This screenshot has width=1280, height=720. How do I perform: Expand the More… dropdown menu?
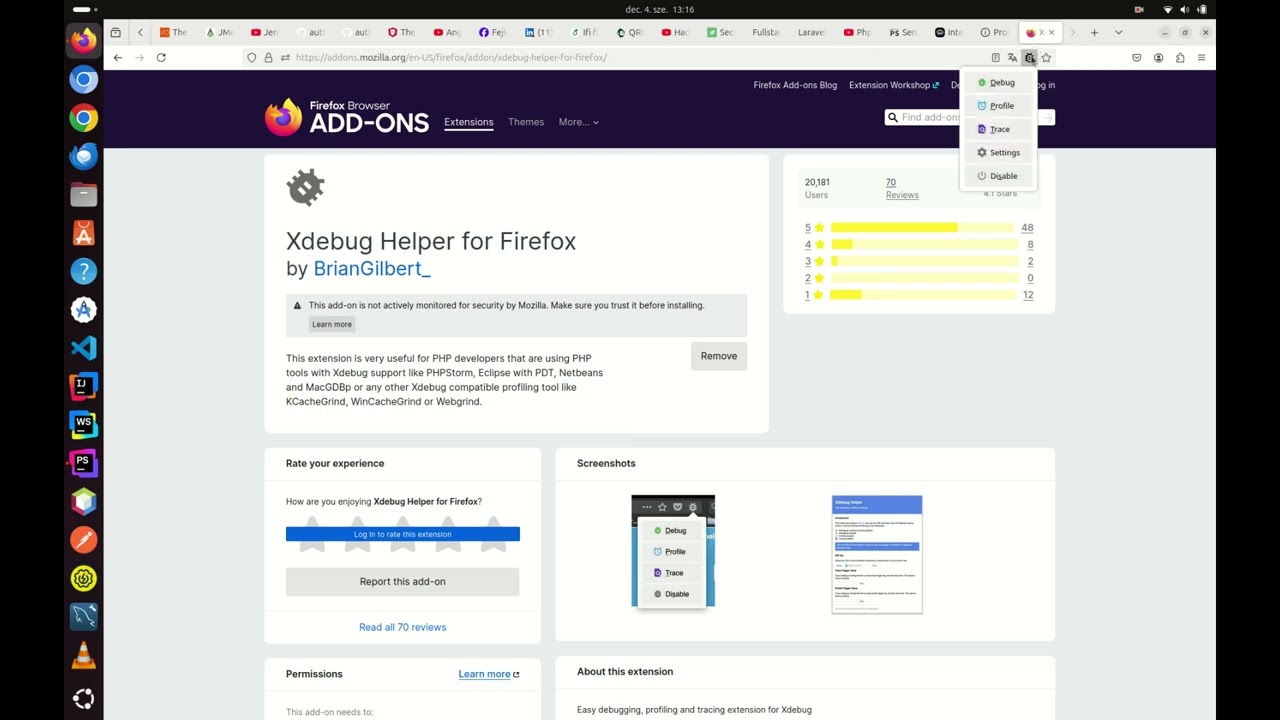(x=579, y=122)
